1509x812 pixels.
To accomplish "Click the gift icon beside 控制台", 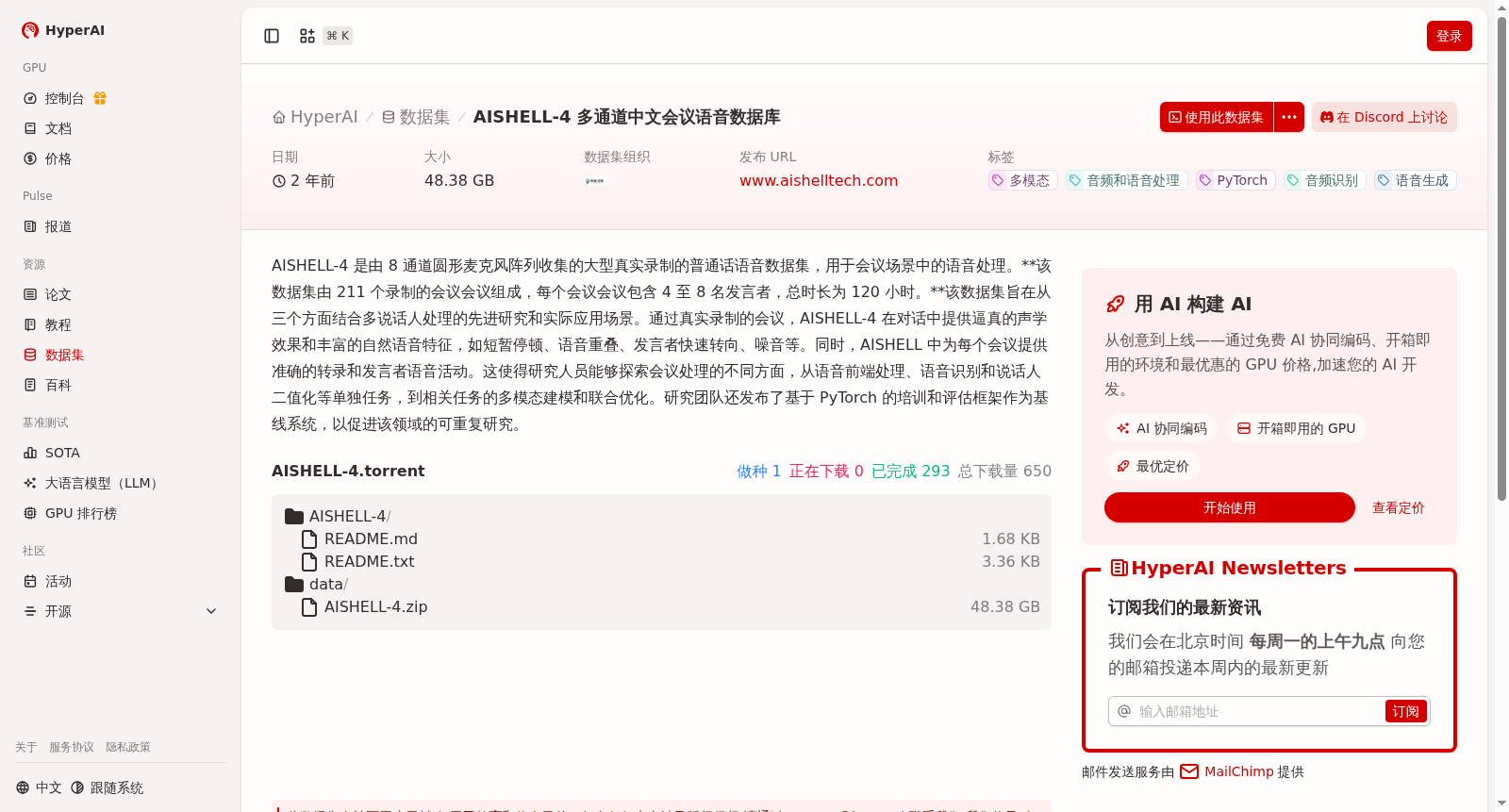I will click(x=100, y=98).
